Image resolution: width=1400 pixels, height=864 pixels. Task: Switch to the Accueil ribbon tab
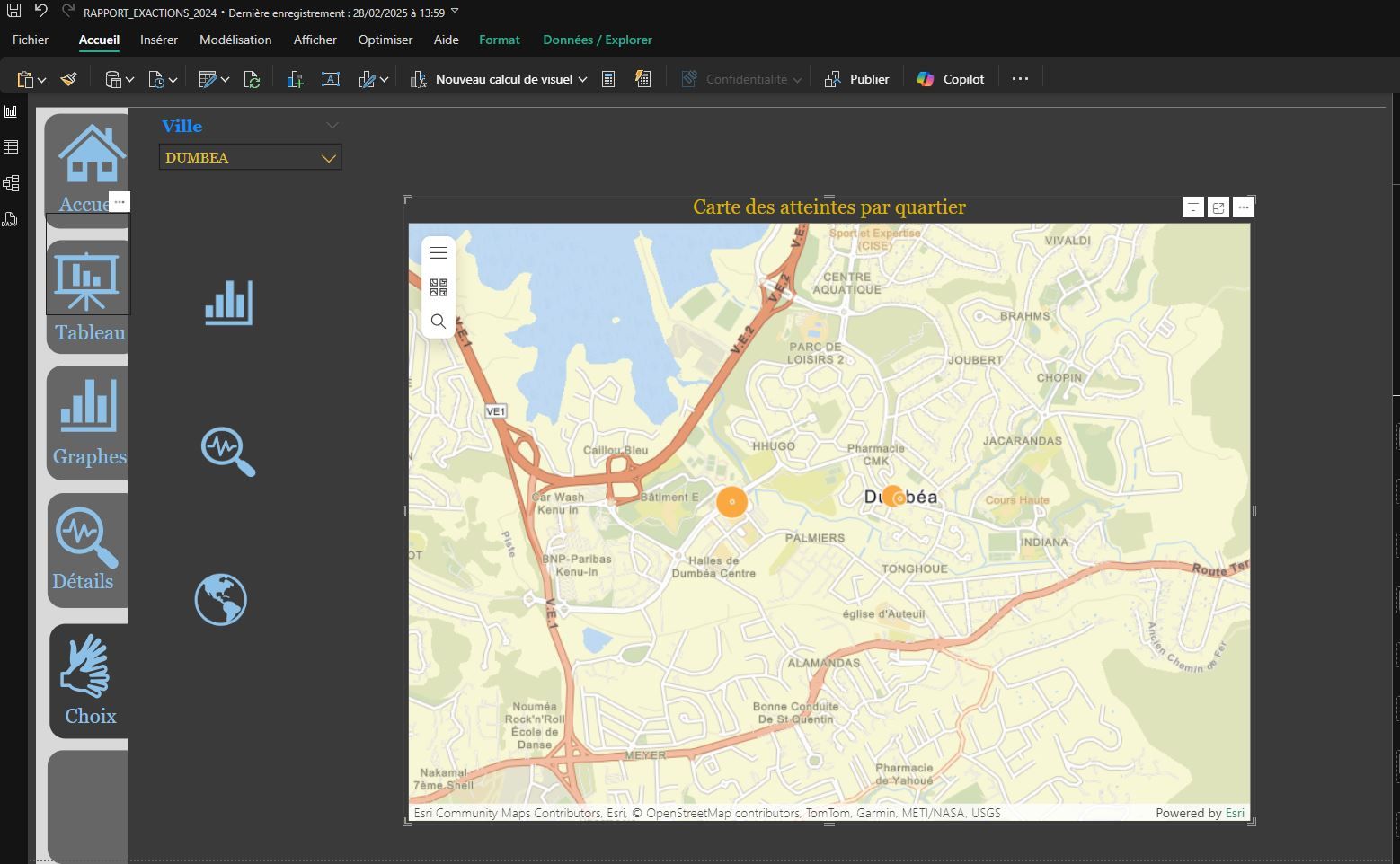pos(99,40)
